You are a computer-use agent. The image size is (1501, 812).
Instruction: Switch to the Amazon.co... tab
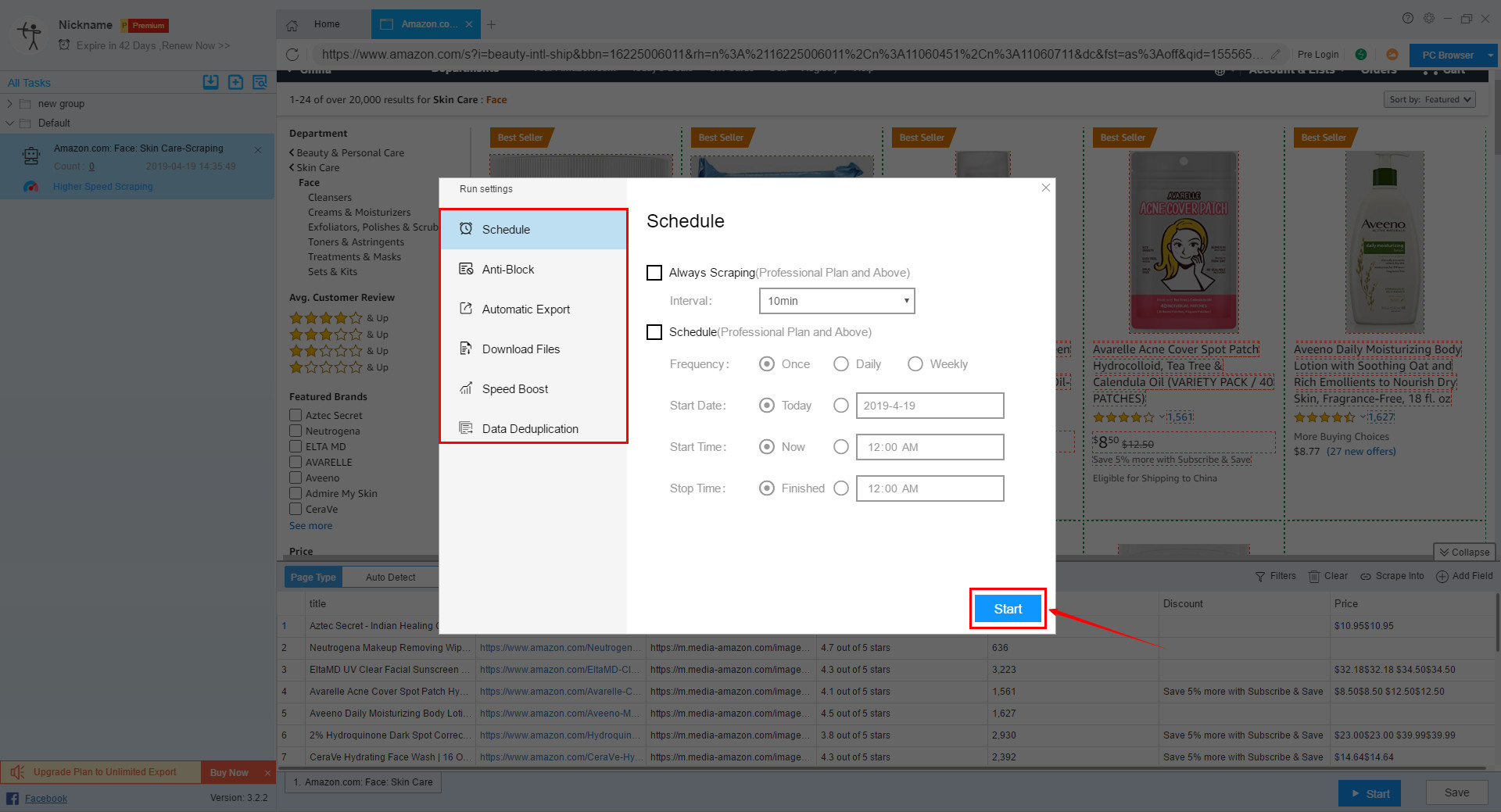pyautogui.click(x=426, y=24)
